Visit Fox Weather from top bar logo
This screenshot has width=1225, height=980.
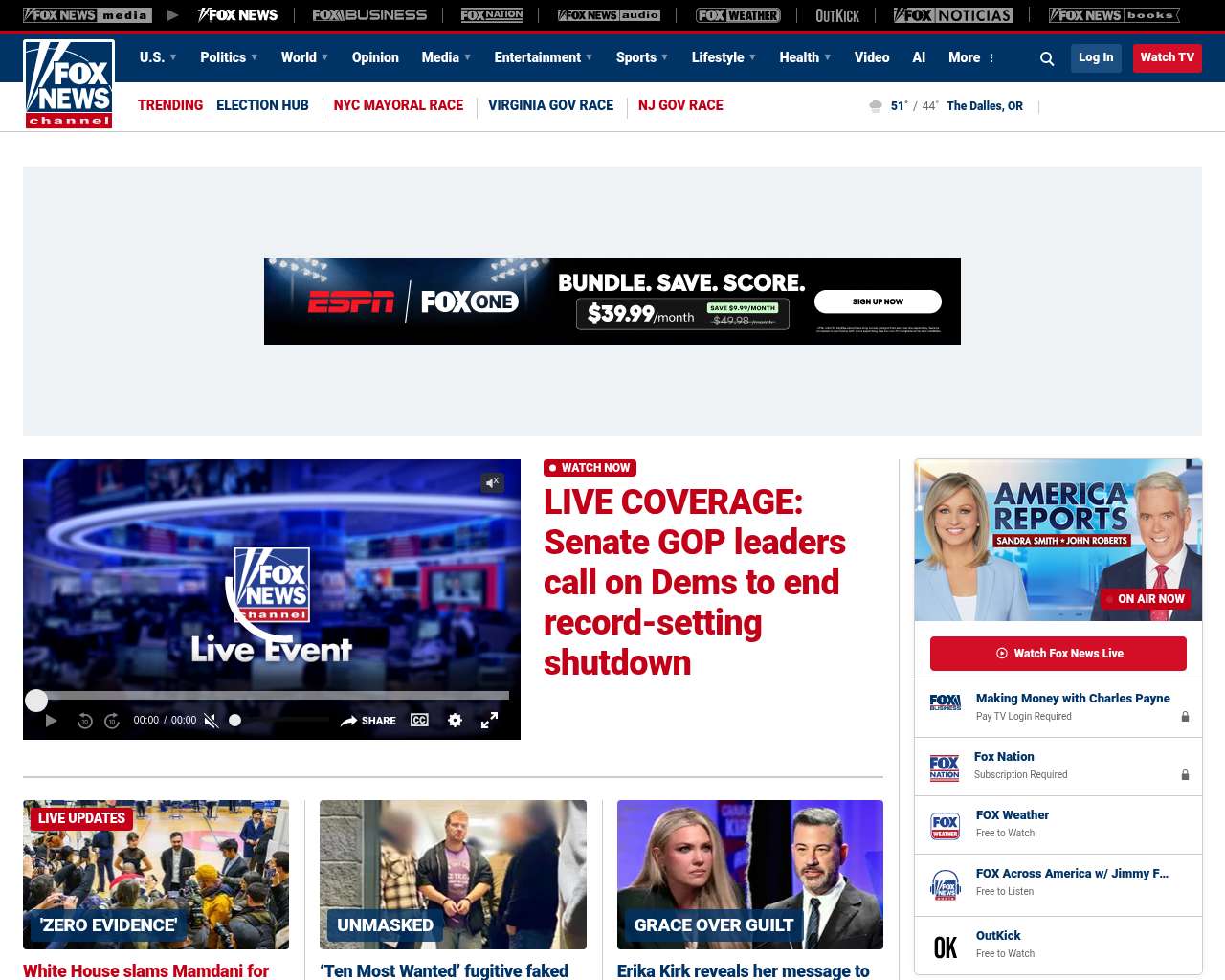pos(738,15)
